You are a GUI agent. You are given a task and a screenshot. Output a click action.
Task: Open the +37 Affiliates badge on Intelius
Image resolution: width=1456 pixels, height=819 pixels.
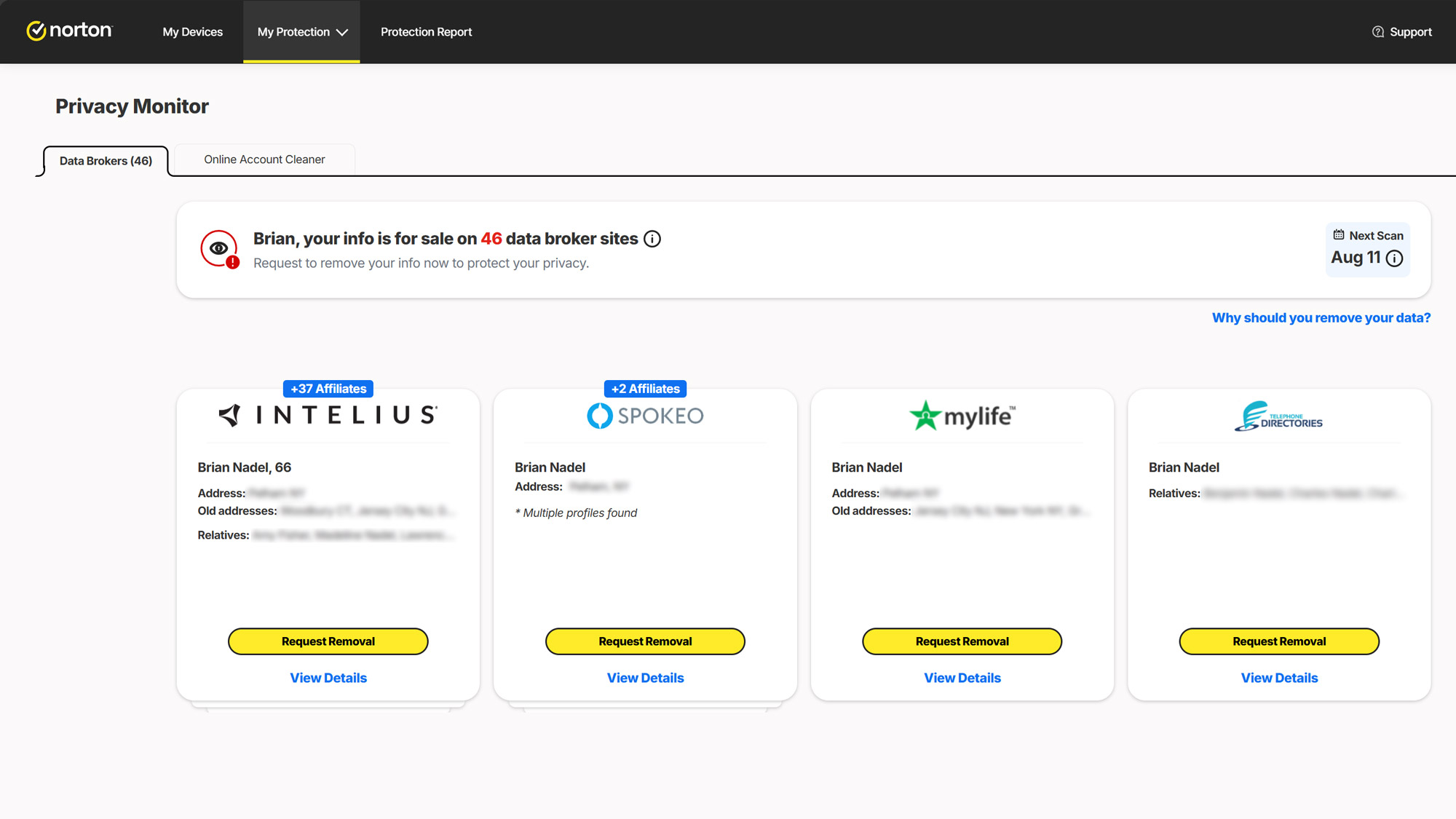328,389
